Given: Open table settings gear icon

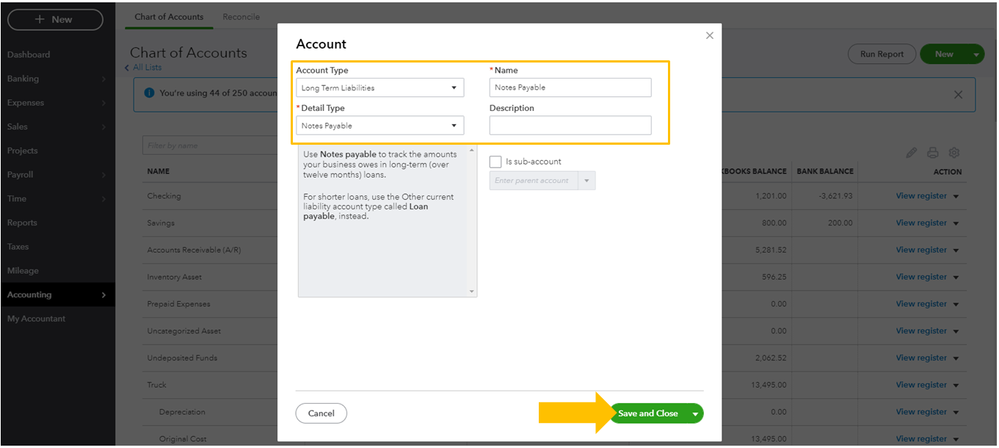Looking at the screenshot, I should tap(954, 153).
